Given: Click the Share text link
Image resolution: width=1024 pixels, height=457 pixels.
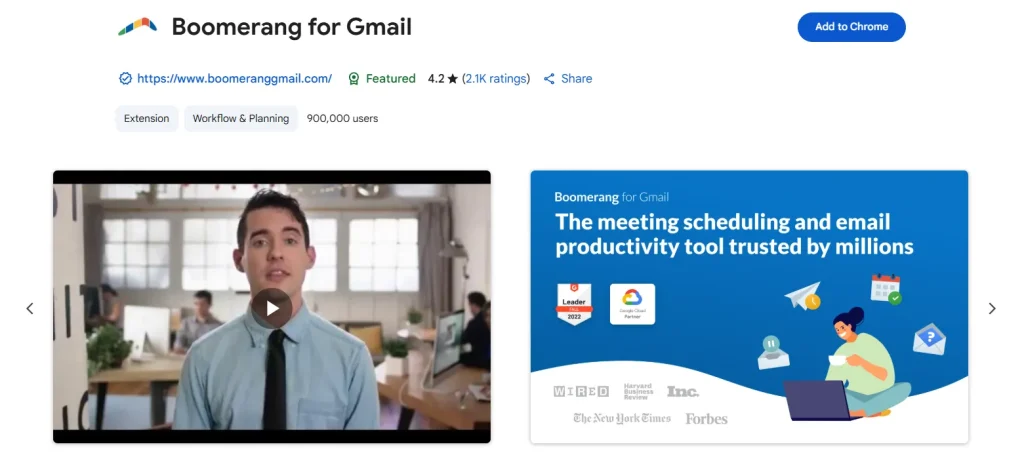Looking at the screenshot, I should (x=577, y=79).
